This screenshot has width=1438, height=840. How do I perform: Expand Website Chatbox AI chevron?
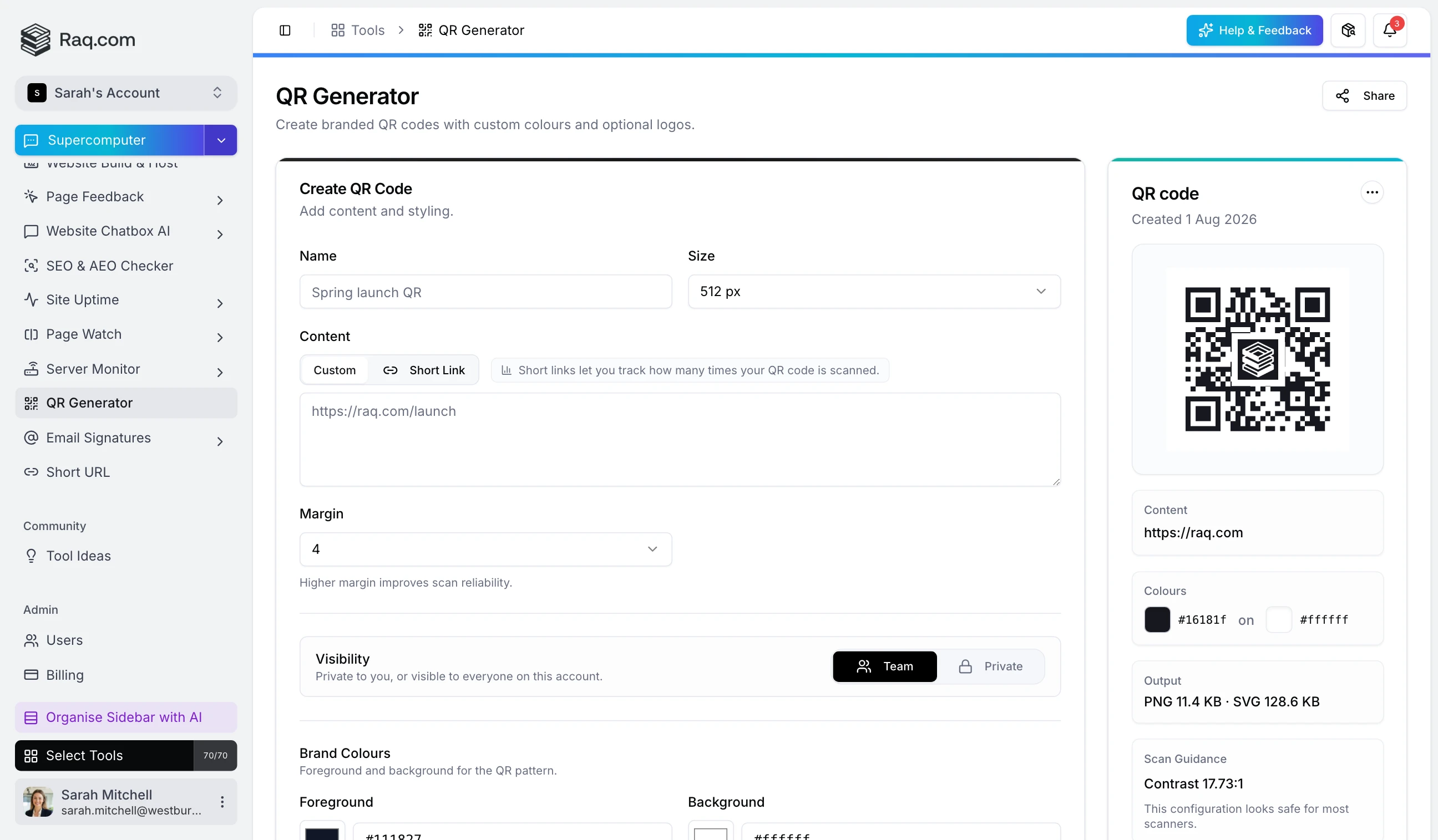tap(220, 235)
